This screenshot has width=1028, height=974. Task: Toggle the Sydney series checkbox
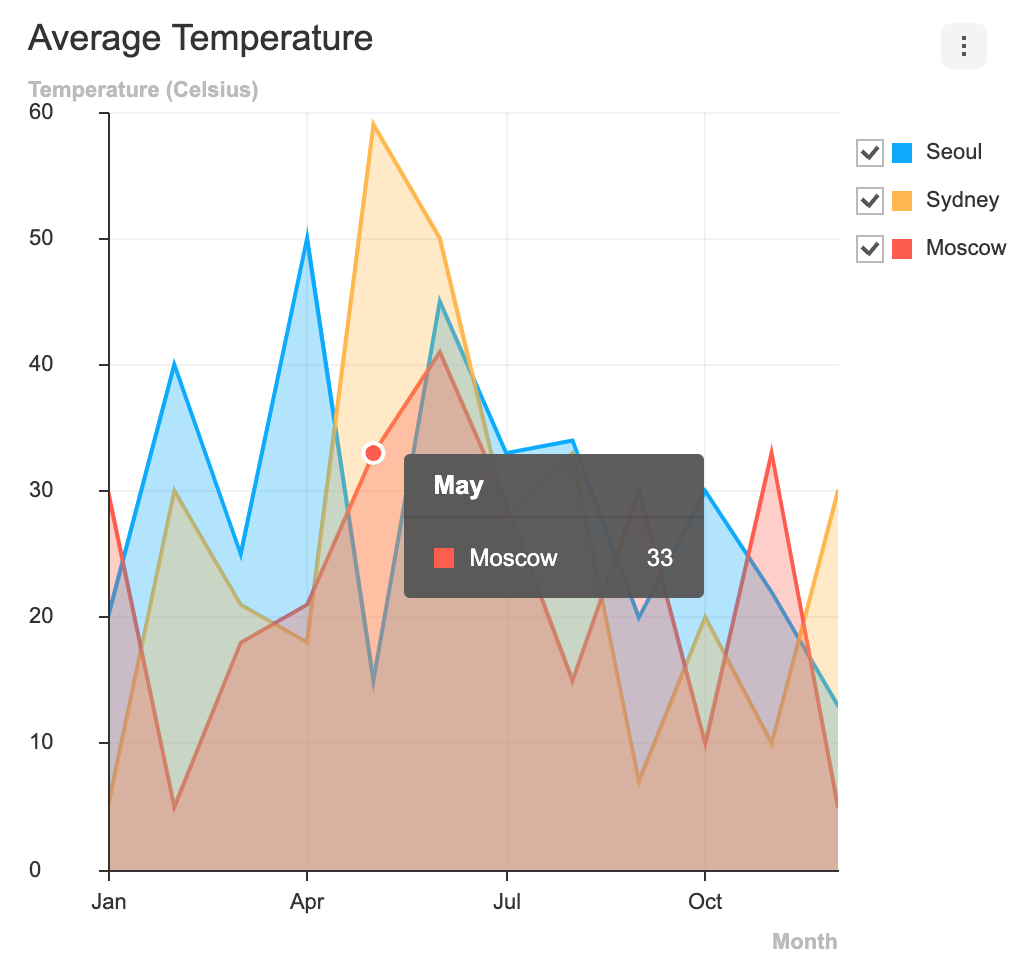(870, 201)
